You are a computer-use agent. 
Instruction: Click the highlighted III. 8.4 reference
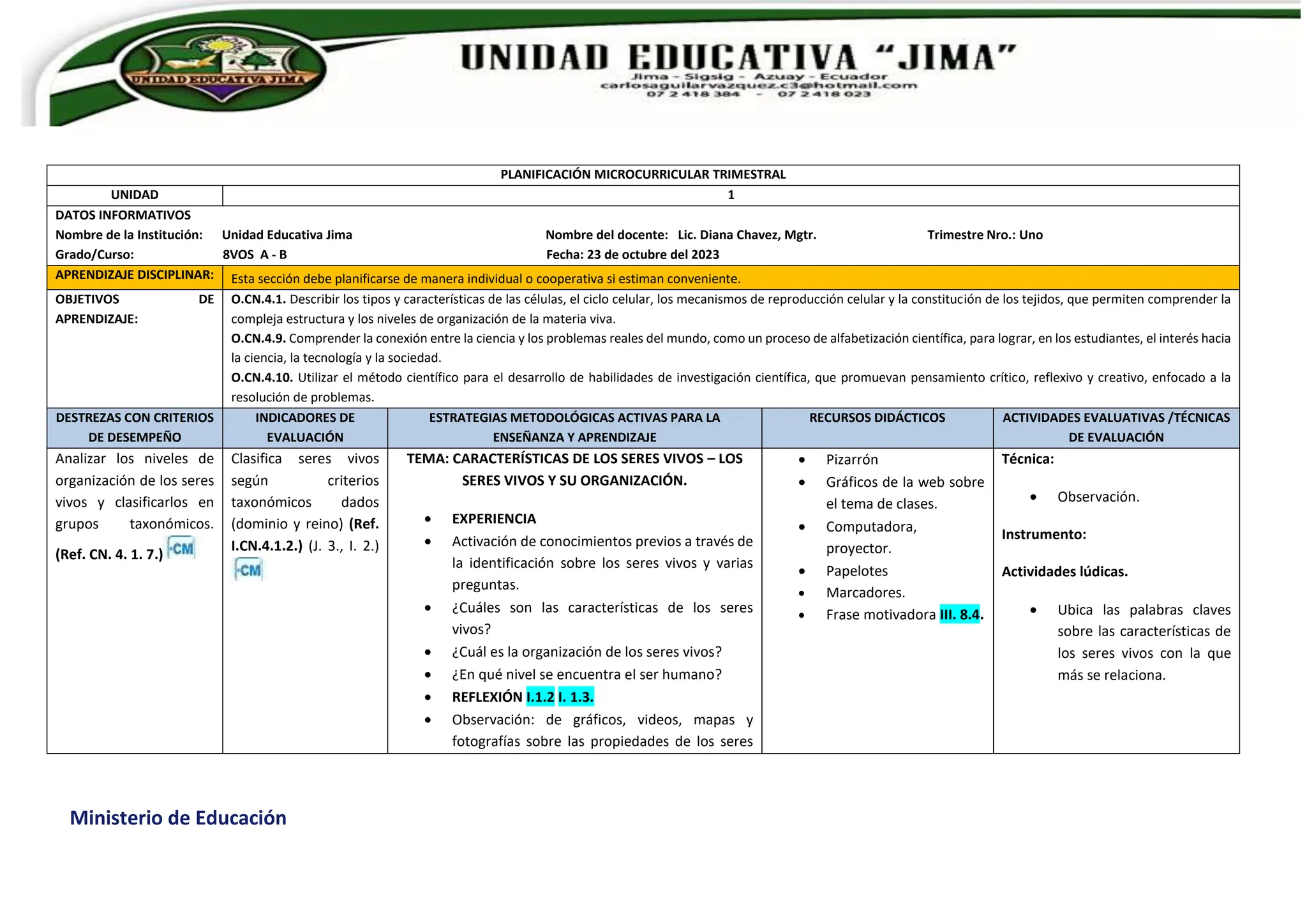click(x=959, y=615)
